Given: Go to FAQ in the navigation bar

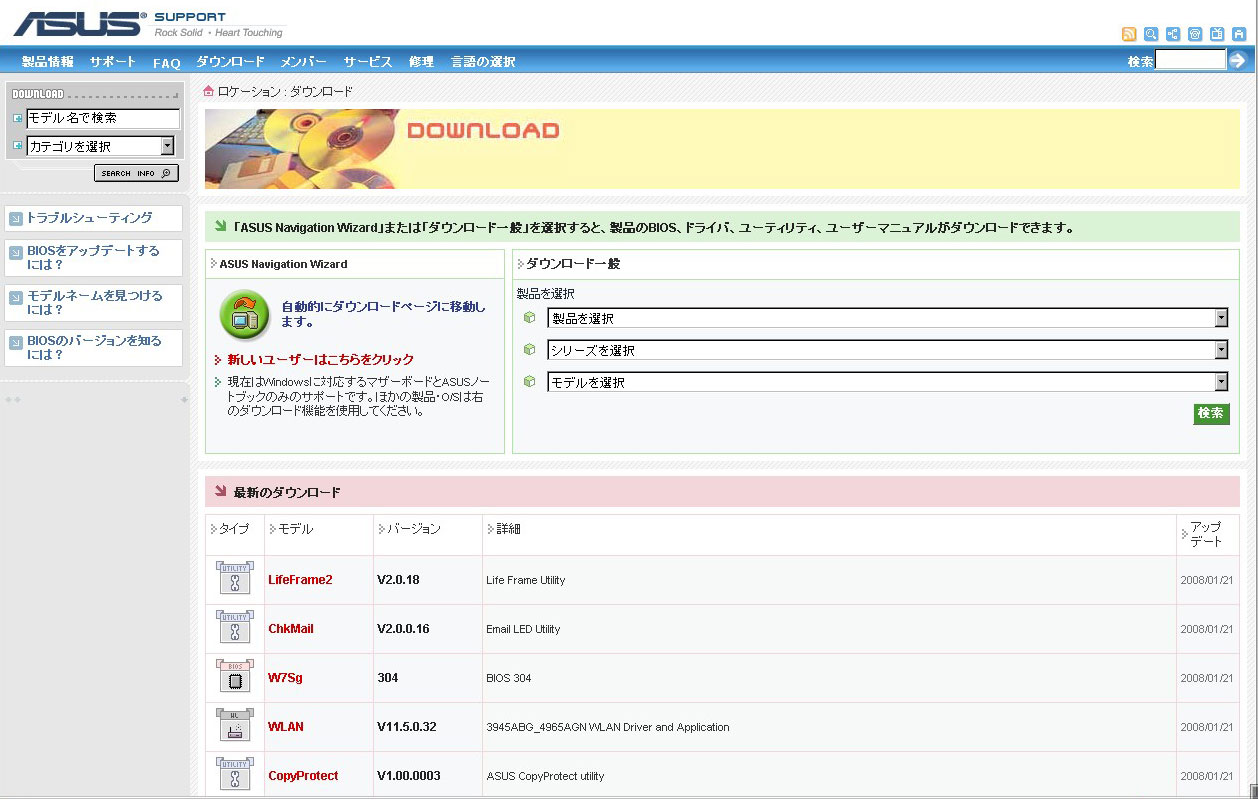Looking at the screenshot, I should point(167,62).
